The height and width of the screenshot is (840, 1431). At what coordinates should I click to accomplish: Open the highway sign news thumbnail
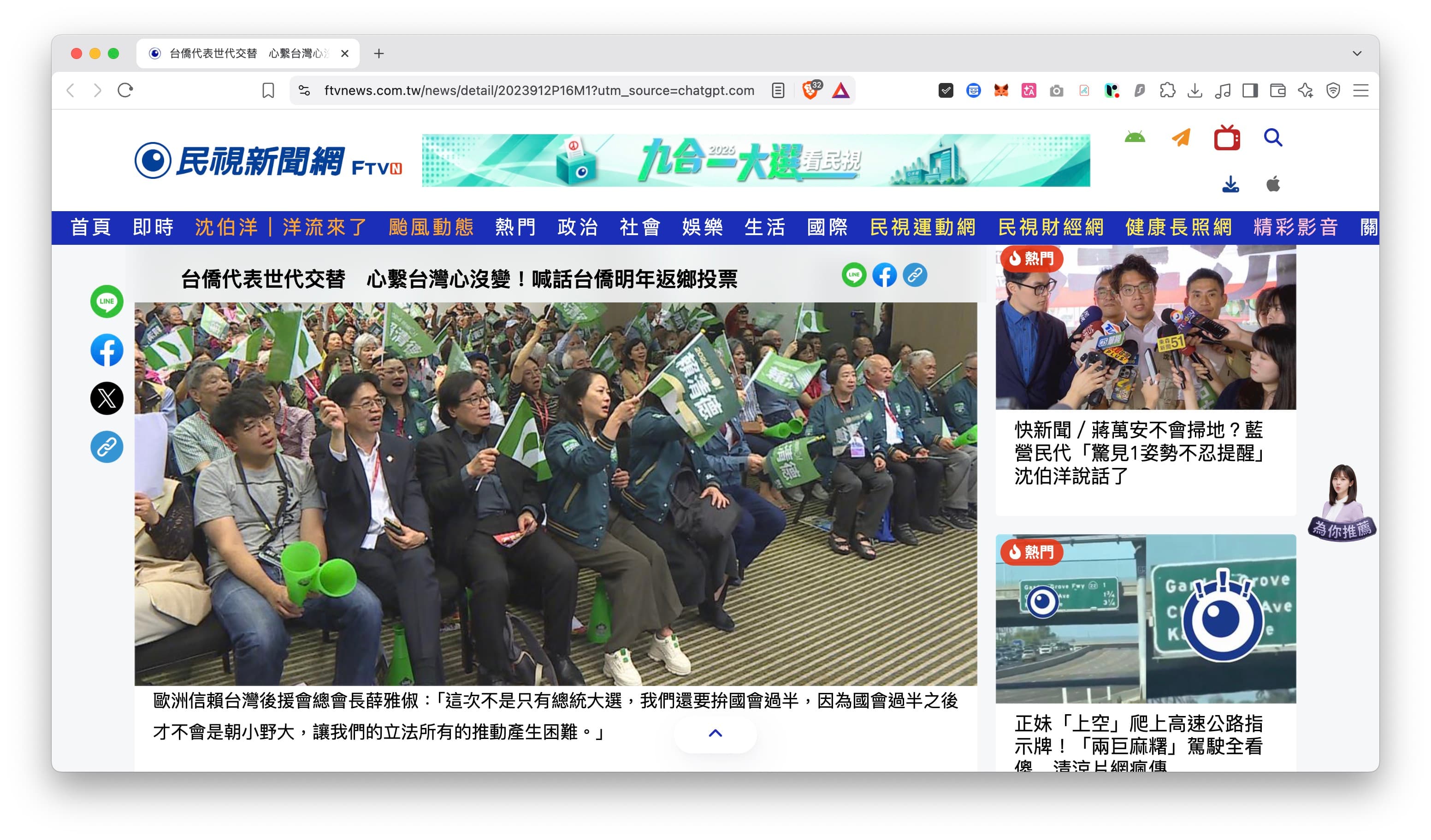click(1145, 619)
